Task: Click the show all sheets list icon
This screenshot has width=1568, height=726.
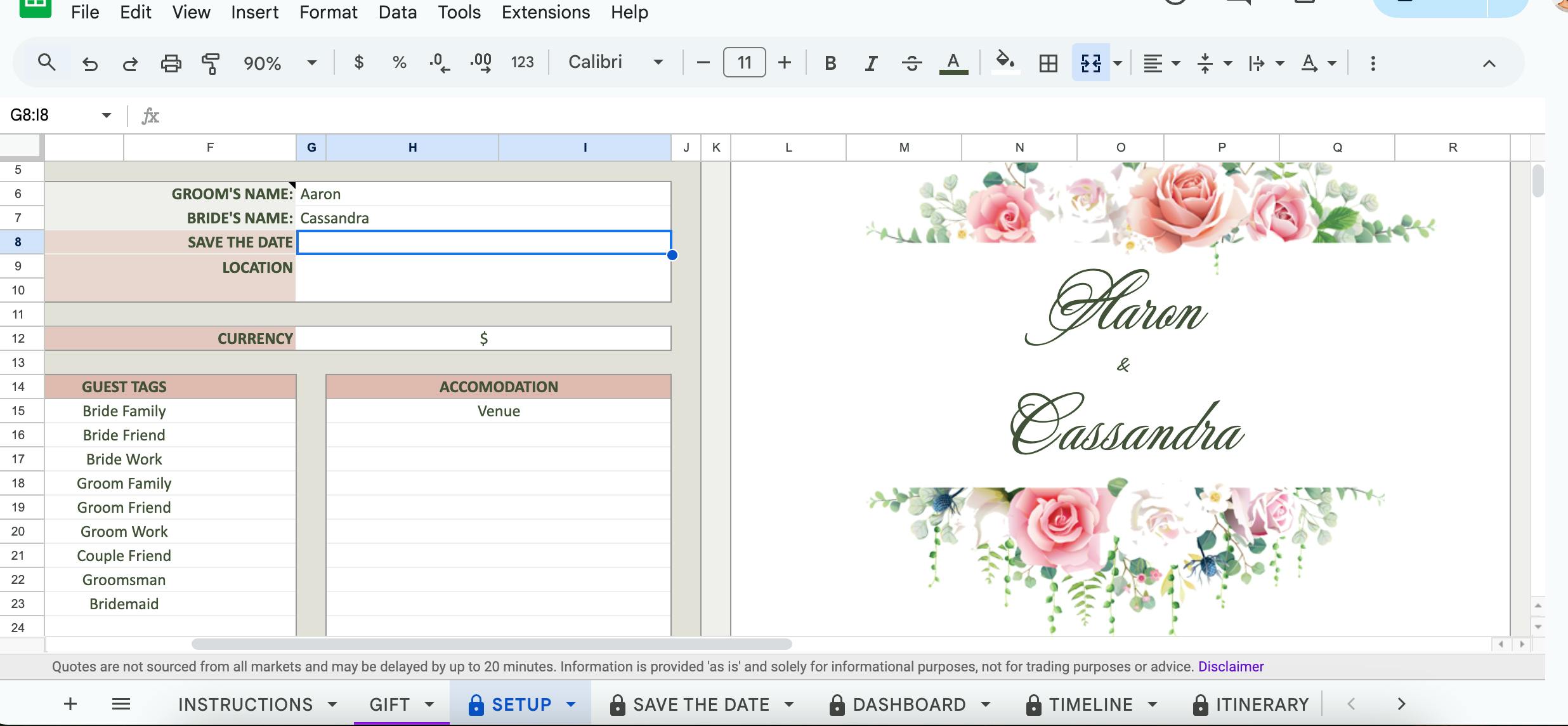Action: [121, 704]
